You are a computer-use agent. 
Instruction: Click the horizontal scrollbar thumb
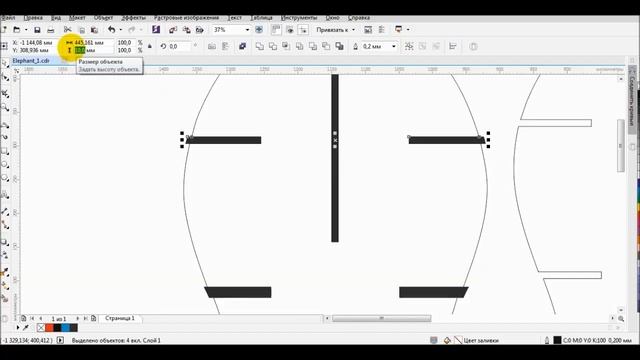382,318
